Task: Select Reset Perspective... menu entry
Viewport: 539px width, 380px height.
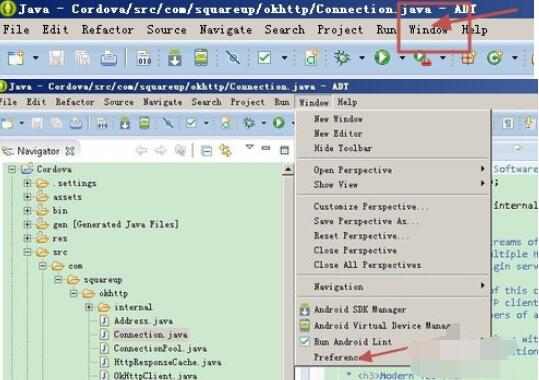Action: click(361, 236)
